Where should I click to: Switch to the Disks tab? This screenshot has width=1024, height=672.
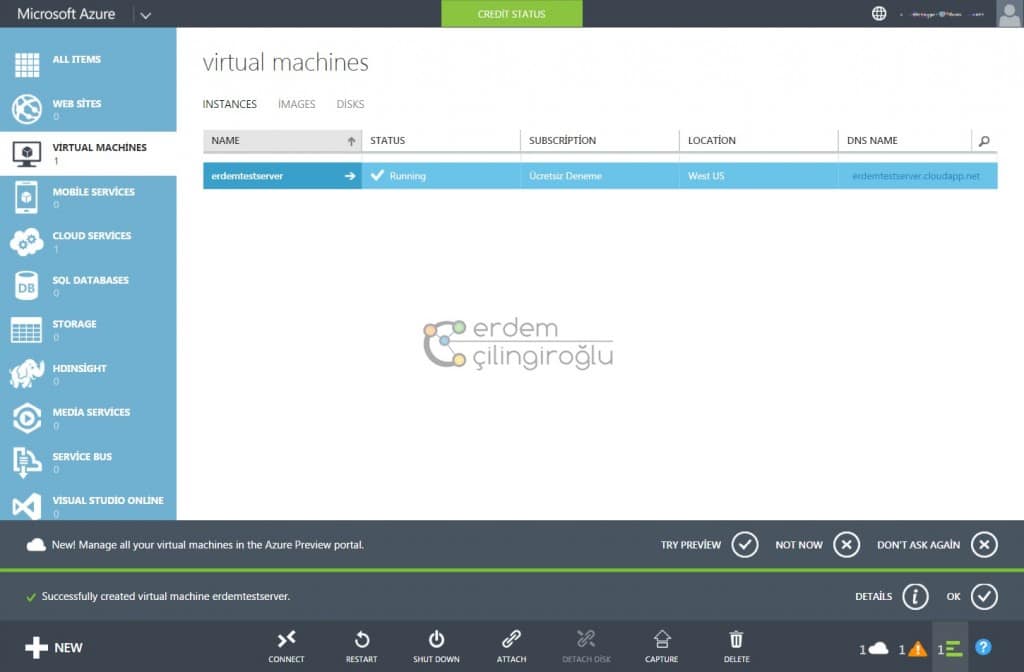tap(350, 104)
